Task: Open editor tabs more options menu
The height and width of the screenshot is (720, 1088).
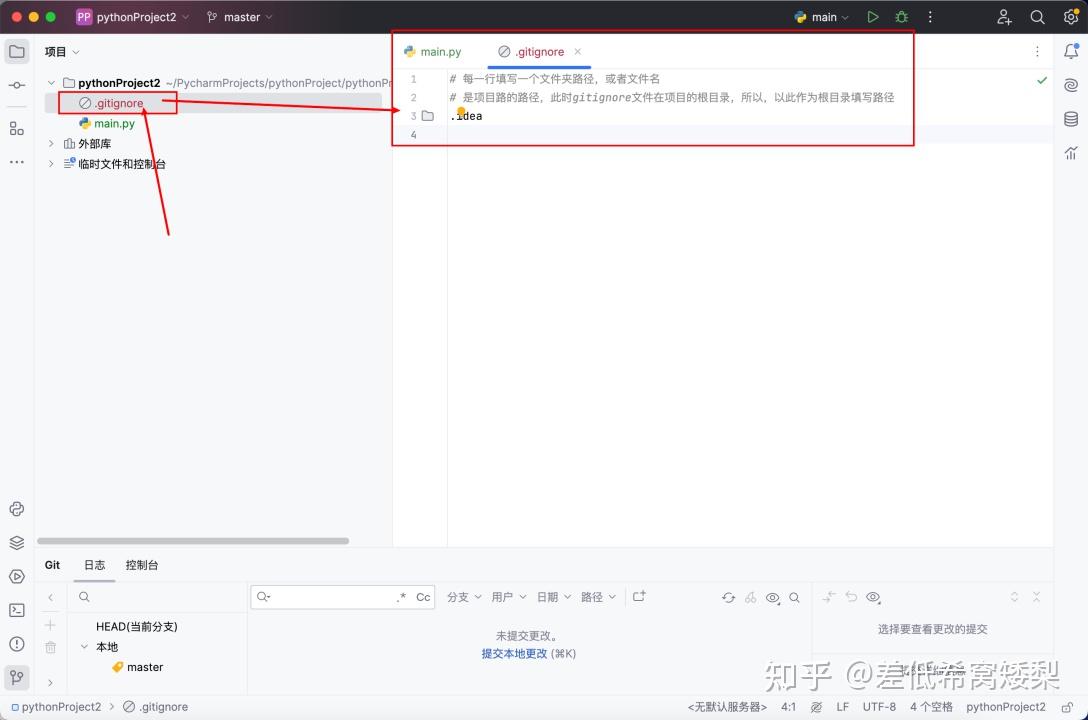Action: (x=1037, y=51)
